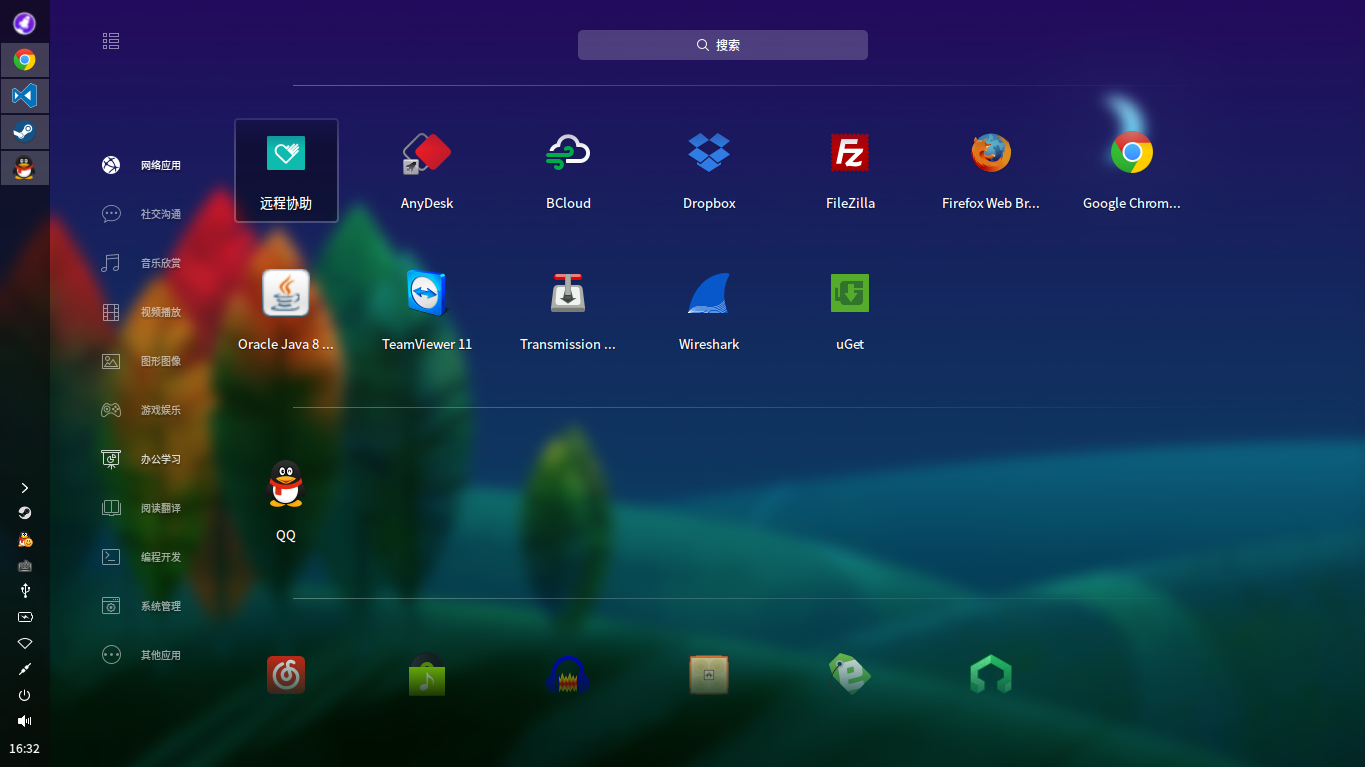Click the Steam tray icon
This screenshot has width=1365, height=767.
[25, 513]
